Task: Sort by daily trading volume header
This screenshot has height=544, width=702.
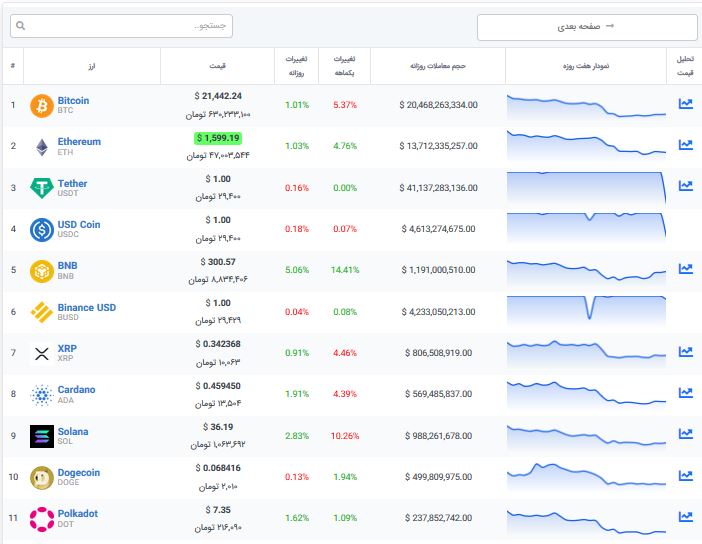Action: 438,66
